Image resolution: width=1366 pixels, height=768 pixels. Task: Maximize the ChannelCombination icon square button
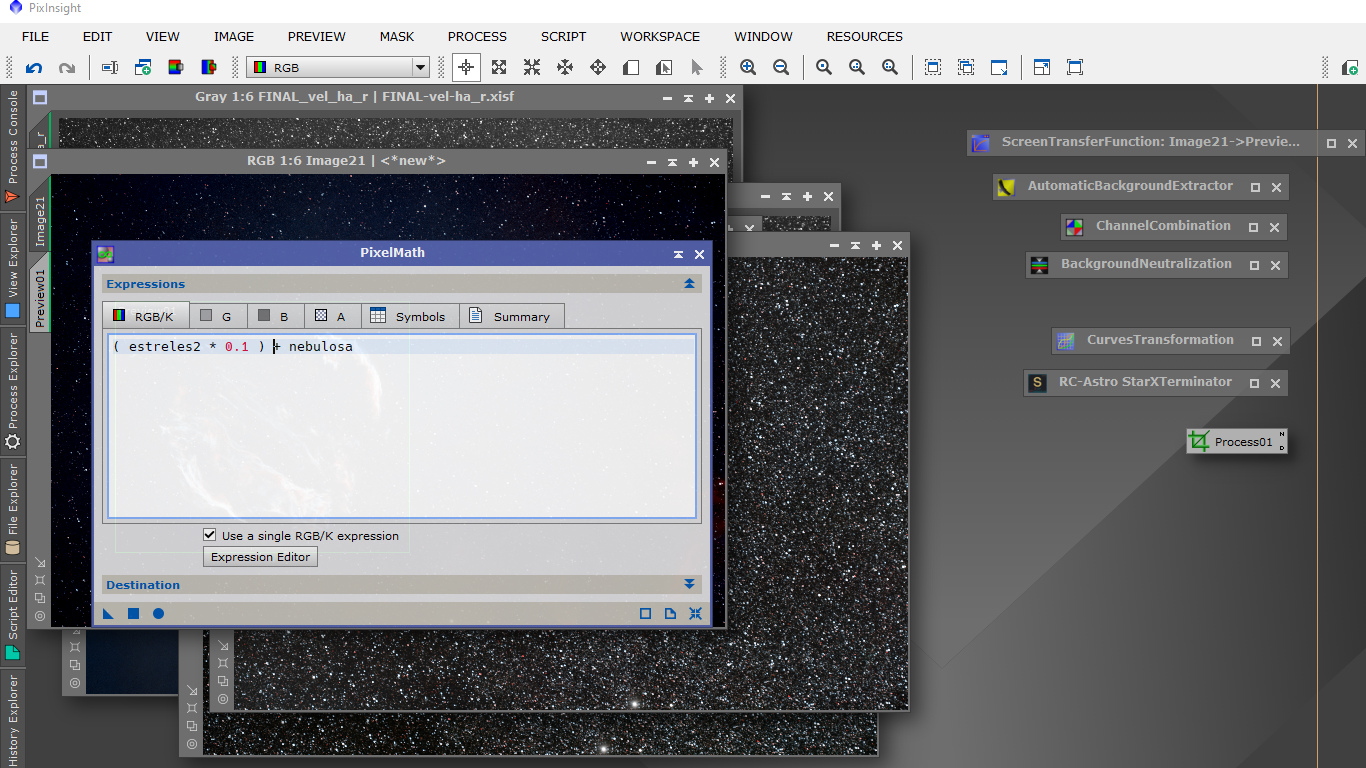tap(1253, 227)
